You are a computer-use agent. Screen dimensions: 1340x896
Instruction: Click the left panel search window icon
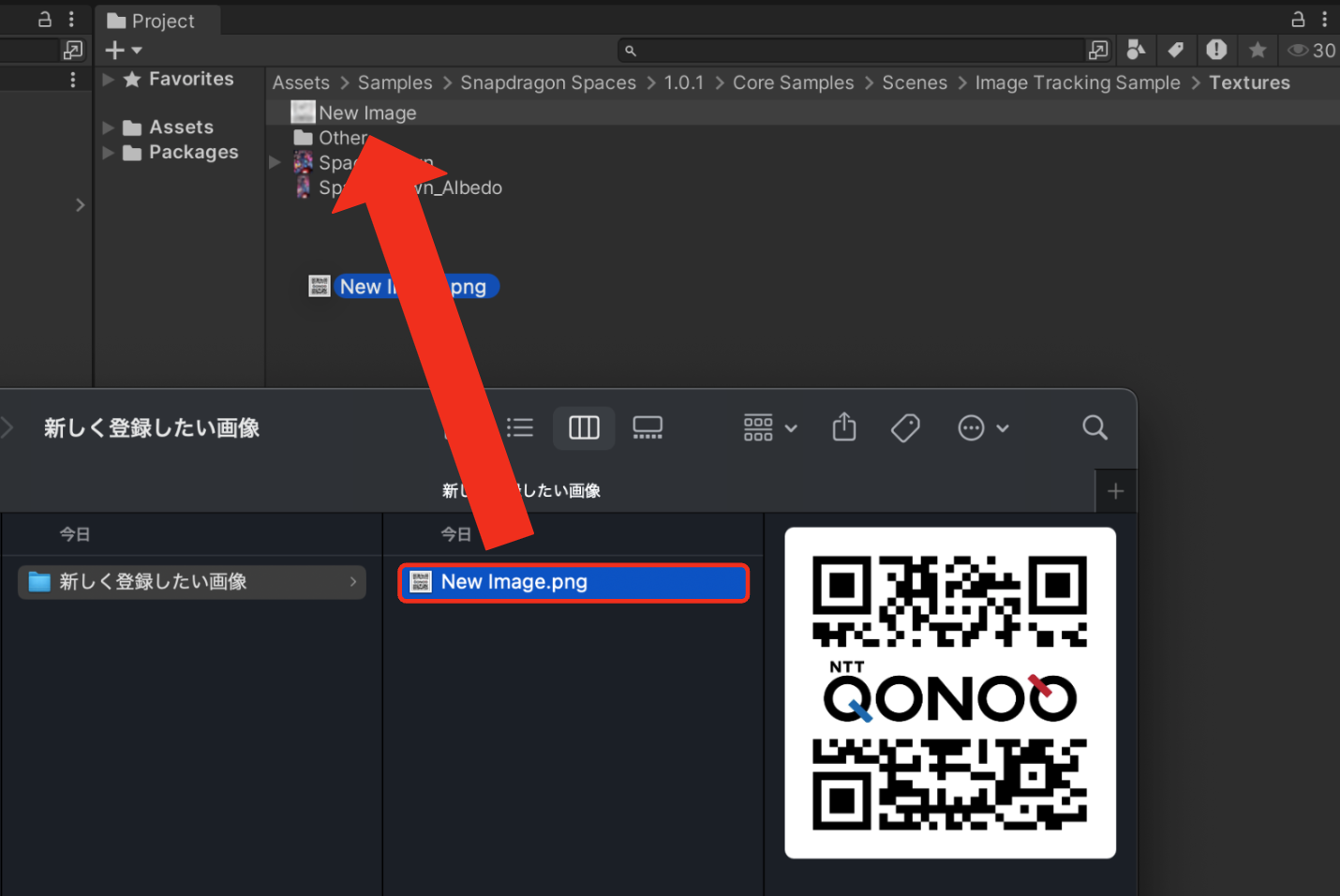73,50
